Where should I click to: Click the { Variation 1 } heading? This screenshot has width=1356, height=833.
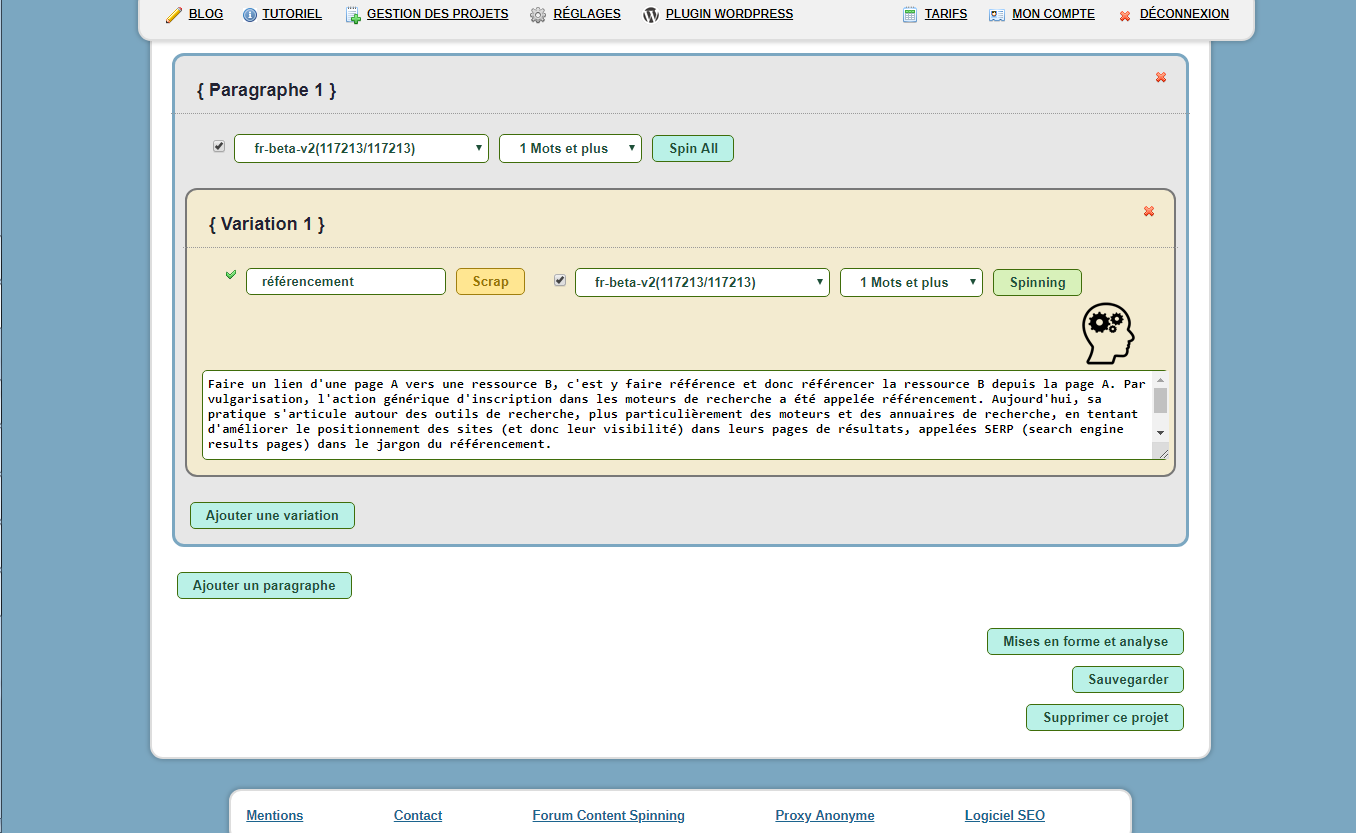pos(267,224)
